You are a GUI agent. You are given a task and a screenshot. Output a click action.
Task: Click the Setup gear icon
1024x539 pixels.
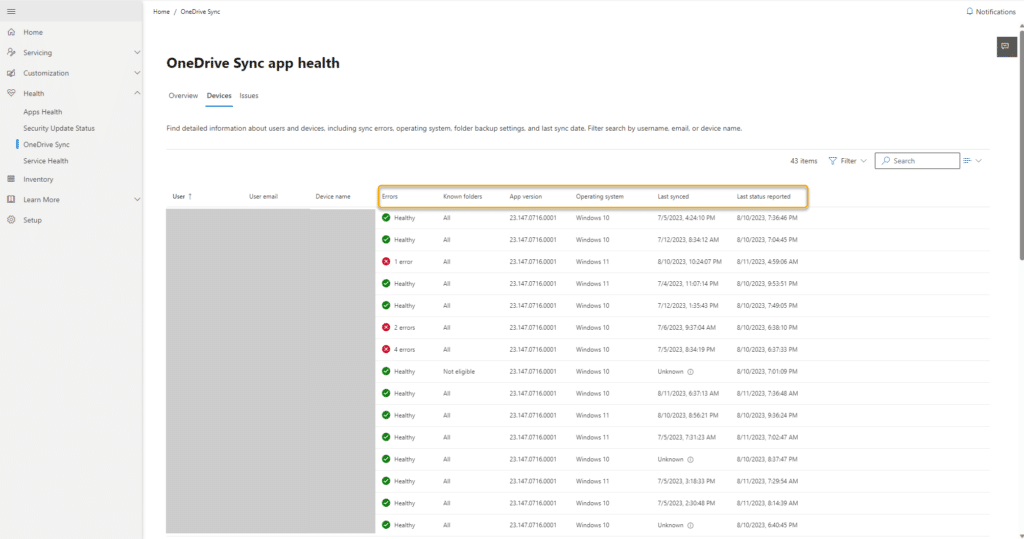[x=11, y=220]
